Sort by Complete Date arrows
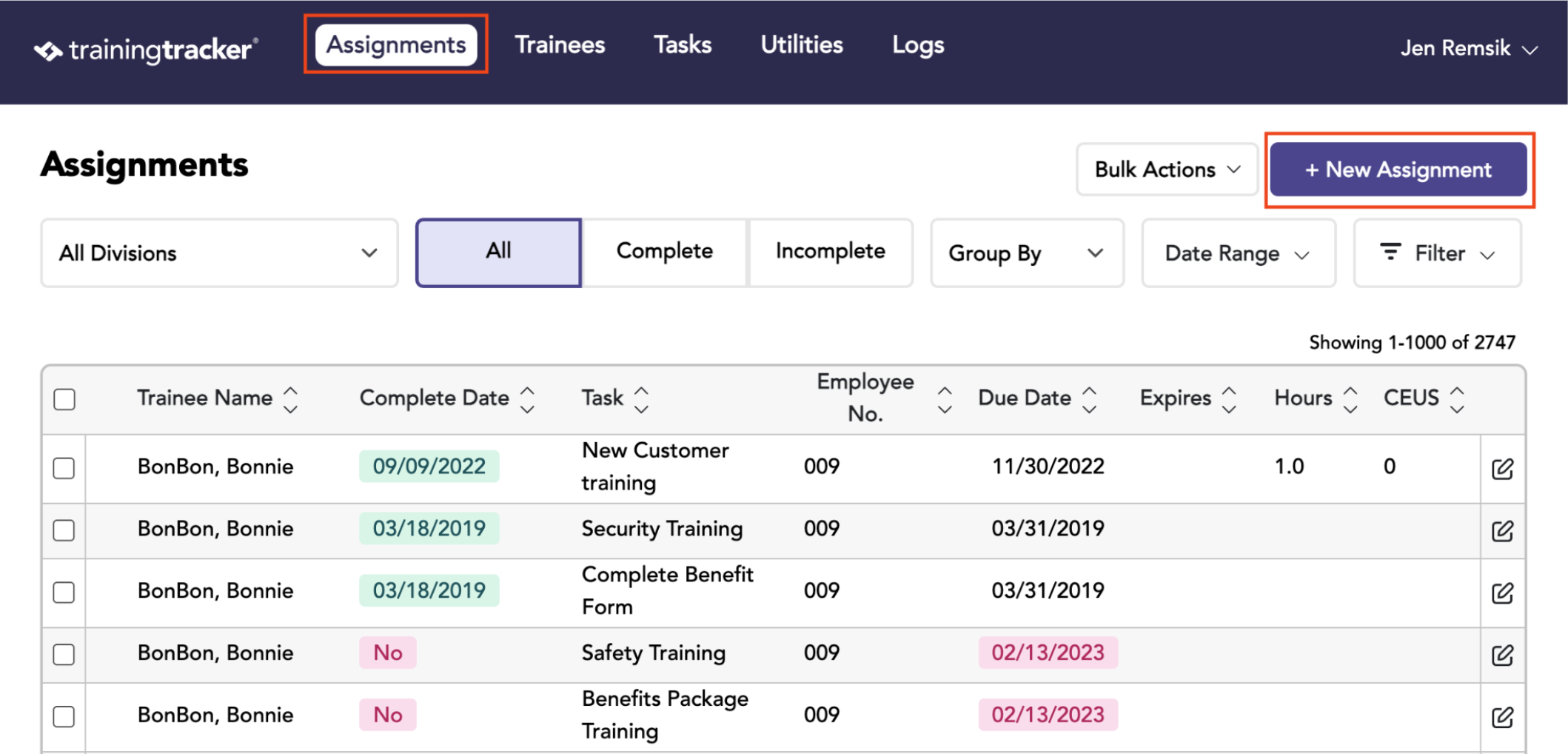The width and height of the screenshot is (1568, 754). point(527,399)
